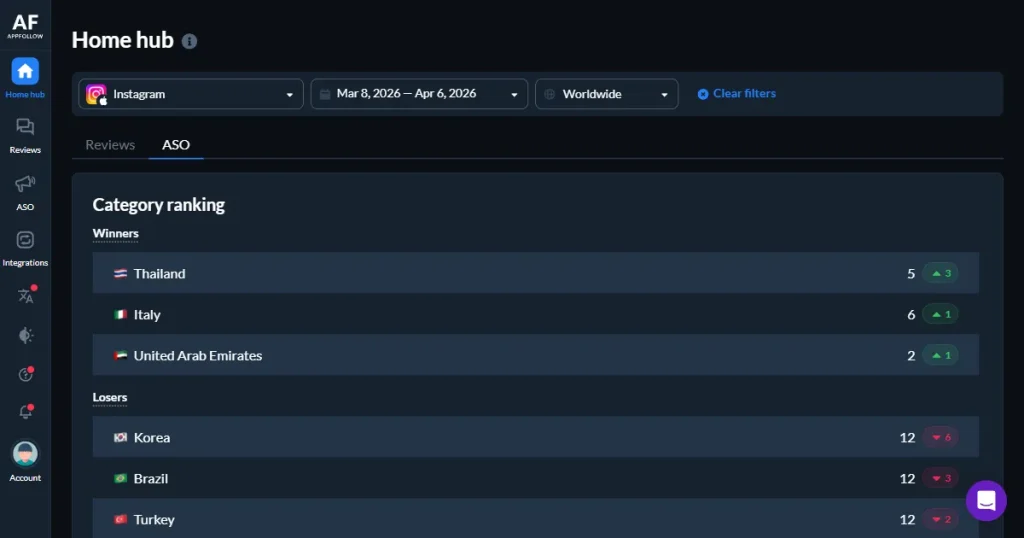Switch to the Reviews tab
Screen dimensions: 1024x538
pos(110,145)
